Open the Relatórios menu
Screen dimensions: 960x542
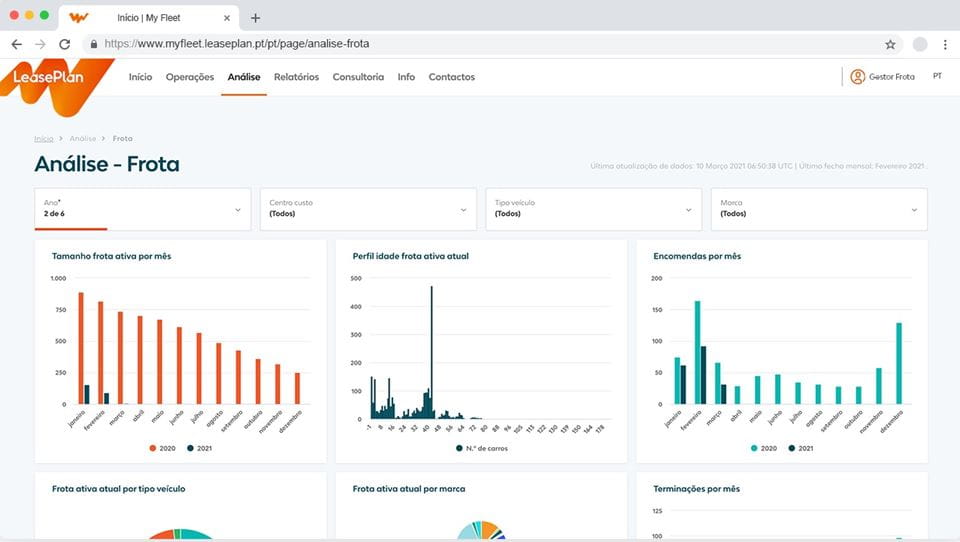click(296, 77)
